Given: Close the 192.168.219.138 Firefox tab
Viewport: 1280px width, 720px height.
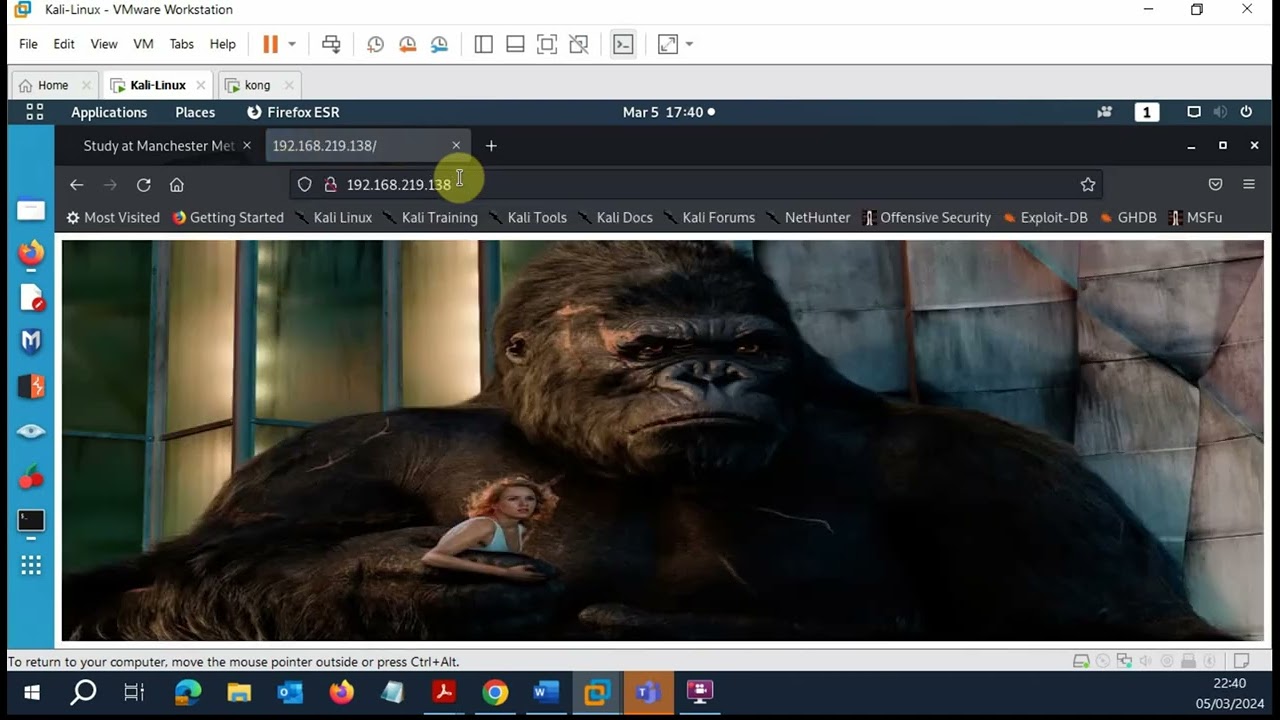Looking at the screenshot, I should point(456,146).
